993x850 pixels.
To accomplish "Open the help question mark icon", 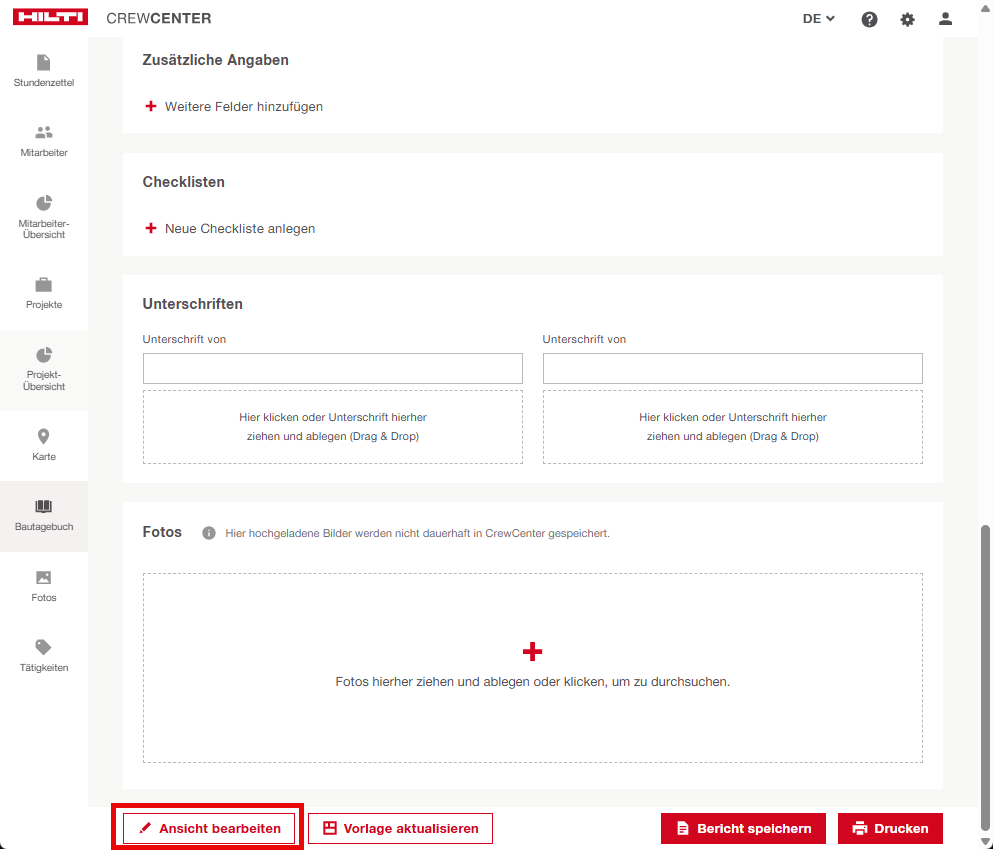I will [x=869, y=19].
